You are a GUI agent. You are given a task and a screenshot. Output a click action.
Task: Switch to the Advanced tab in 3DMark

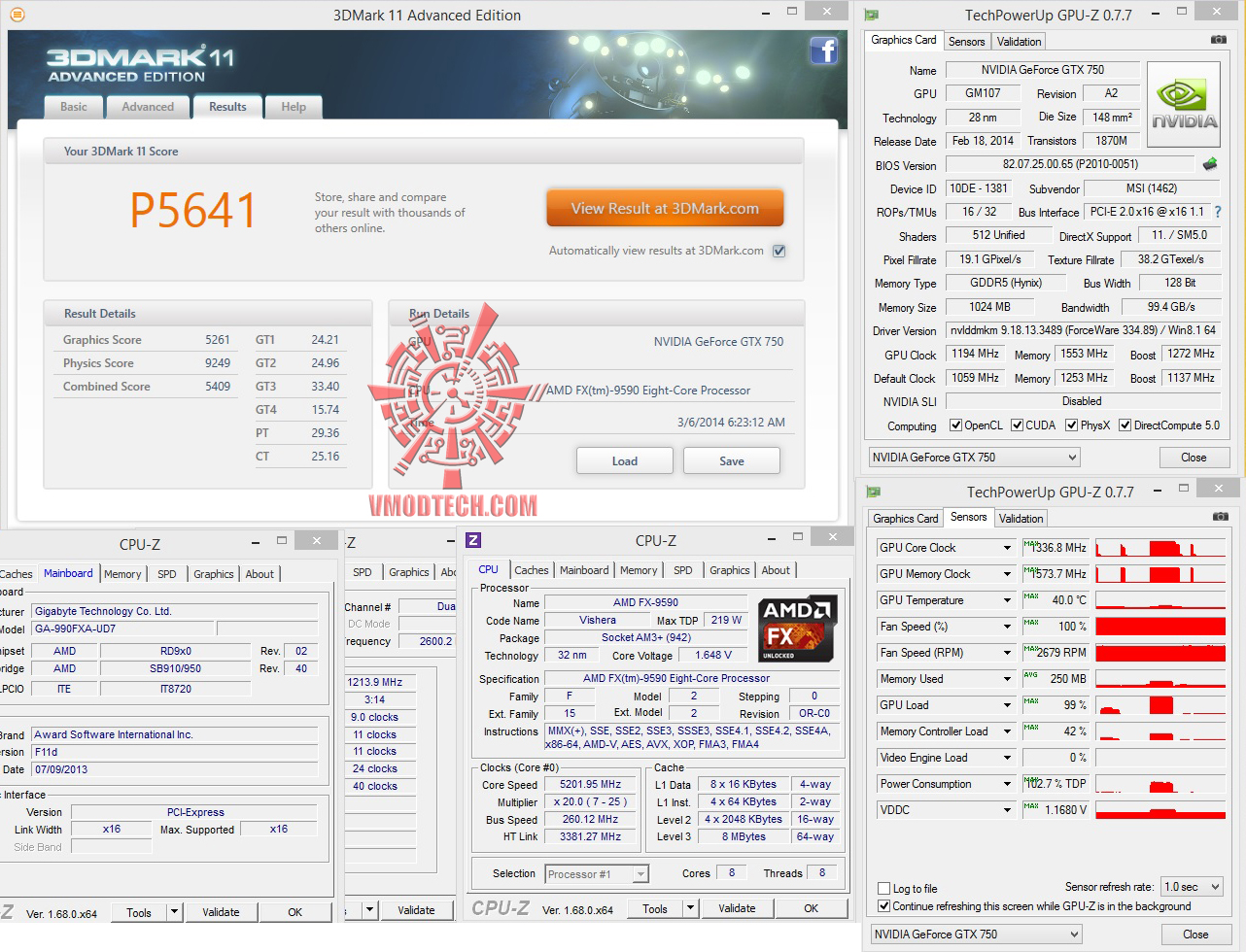tap(148, 107)
